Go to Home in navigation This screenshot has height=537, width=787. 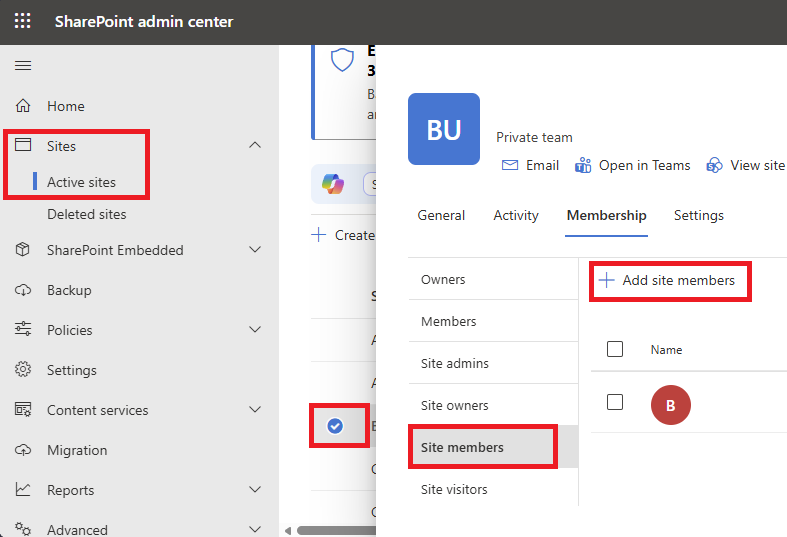(x=66, y=106)
